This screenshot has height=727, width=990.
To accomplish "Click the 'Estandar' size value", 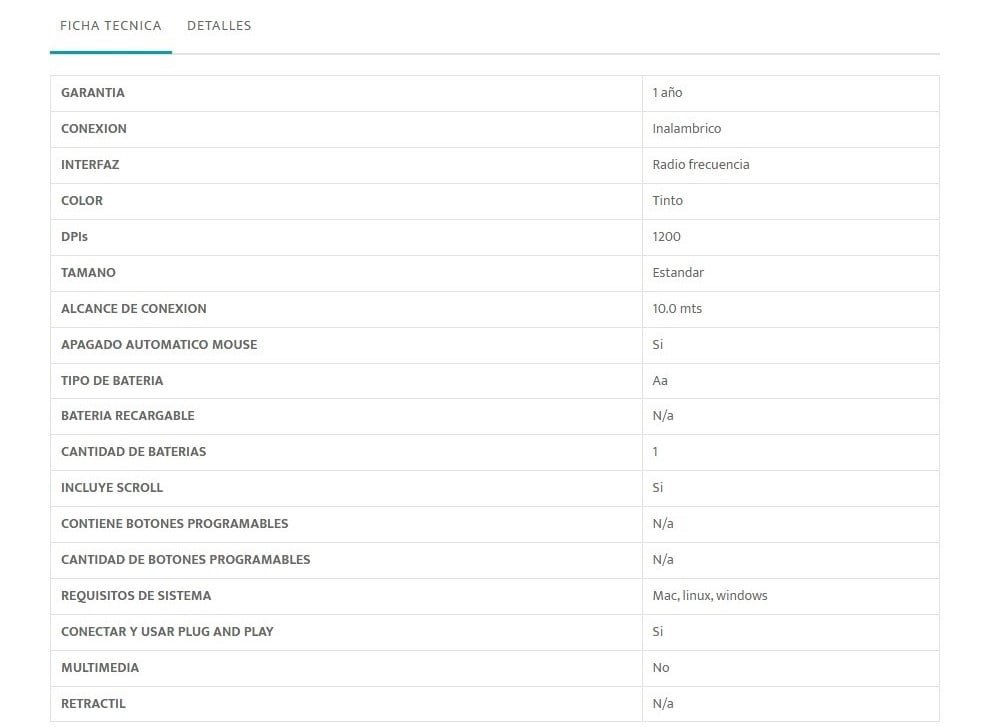I will 678,273.
